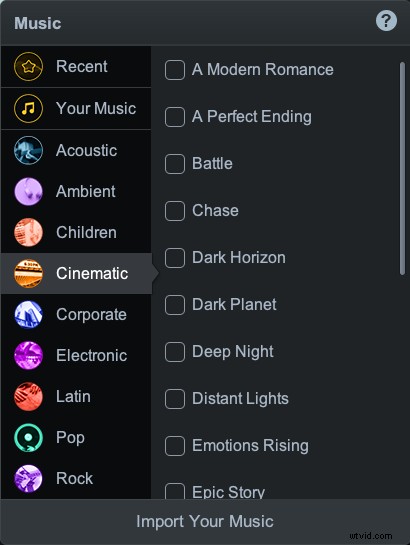Screen dimensions: 410x545
Task: Select the Rock guitar icon
Action: (28, 479)
